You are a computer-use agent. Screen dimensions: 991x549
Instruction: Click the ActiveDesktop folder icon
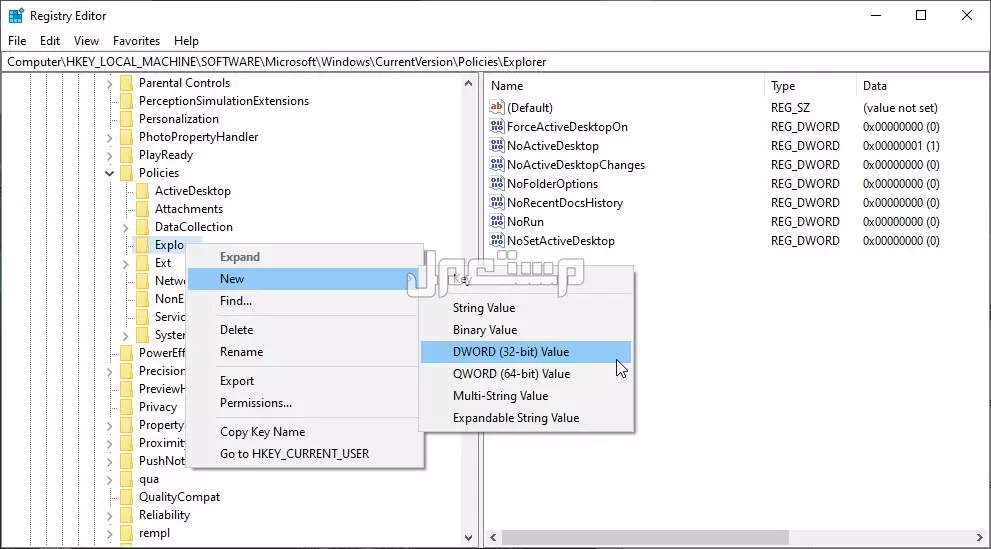coord(143,191)
